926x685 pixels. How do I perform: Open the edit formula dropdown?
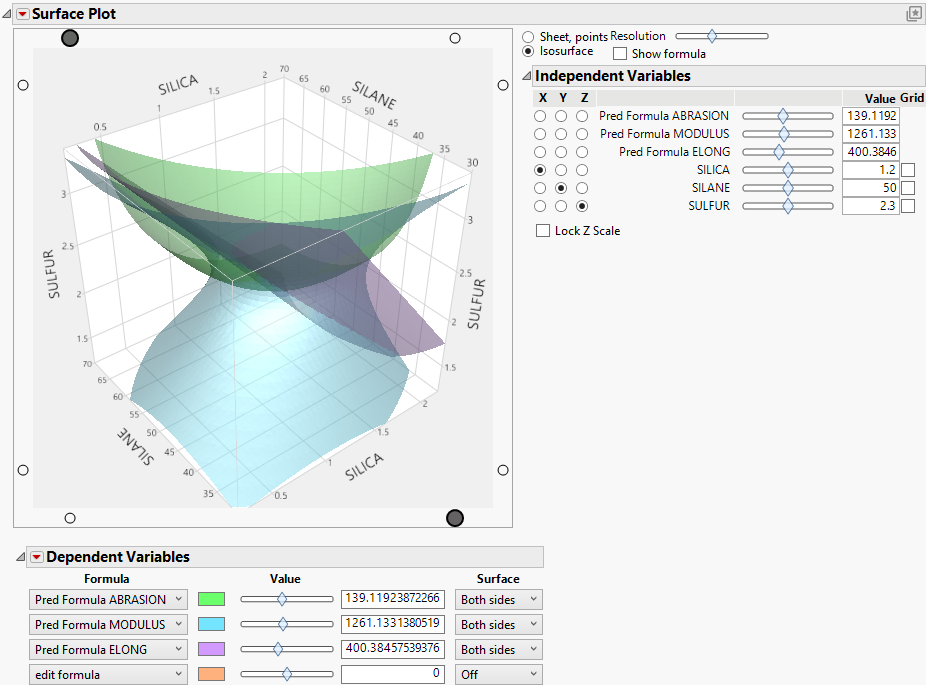coord(108,674)
